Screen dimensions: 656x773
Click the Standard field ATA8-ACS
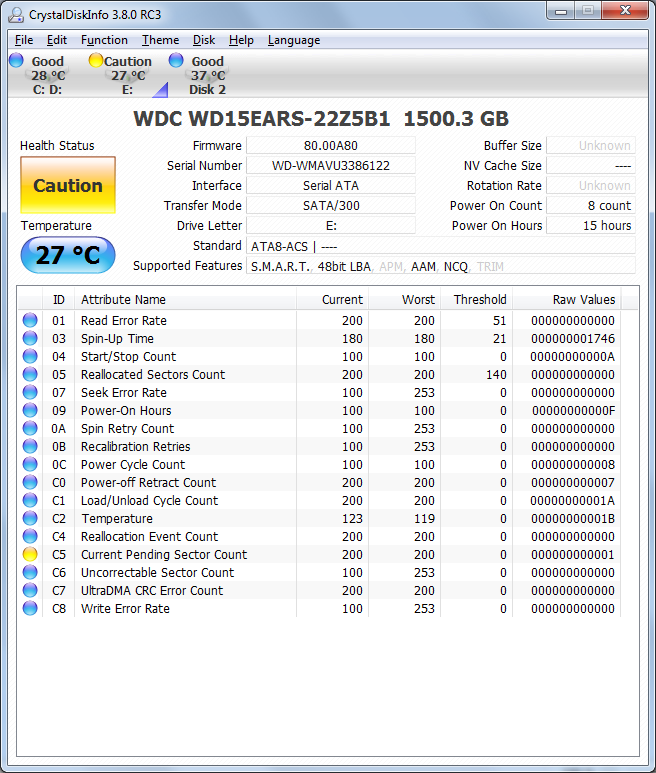(441, 246)
